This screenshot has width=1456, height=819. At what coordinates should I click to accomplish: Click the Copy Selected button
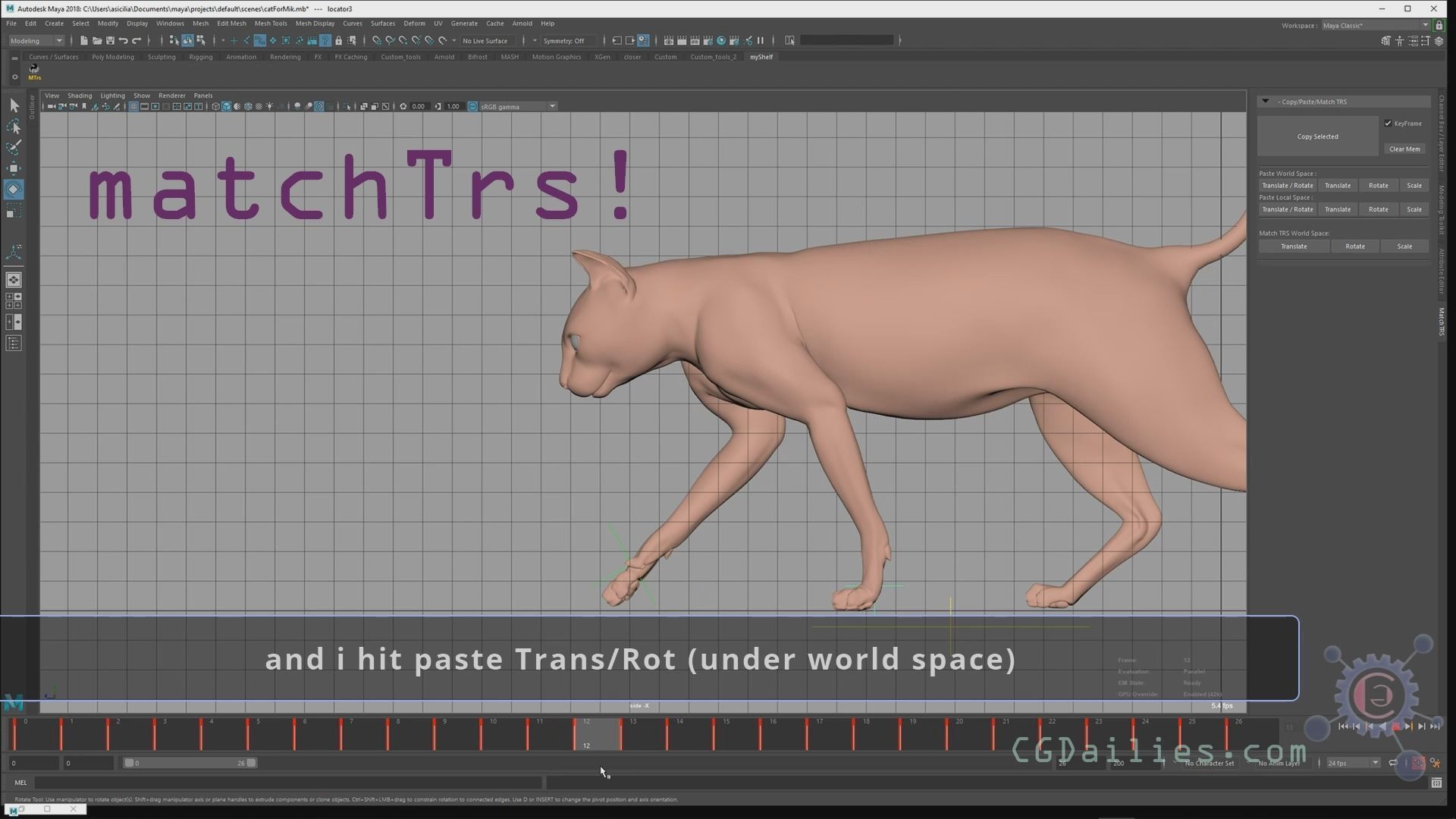click(x=1317, y=136)
